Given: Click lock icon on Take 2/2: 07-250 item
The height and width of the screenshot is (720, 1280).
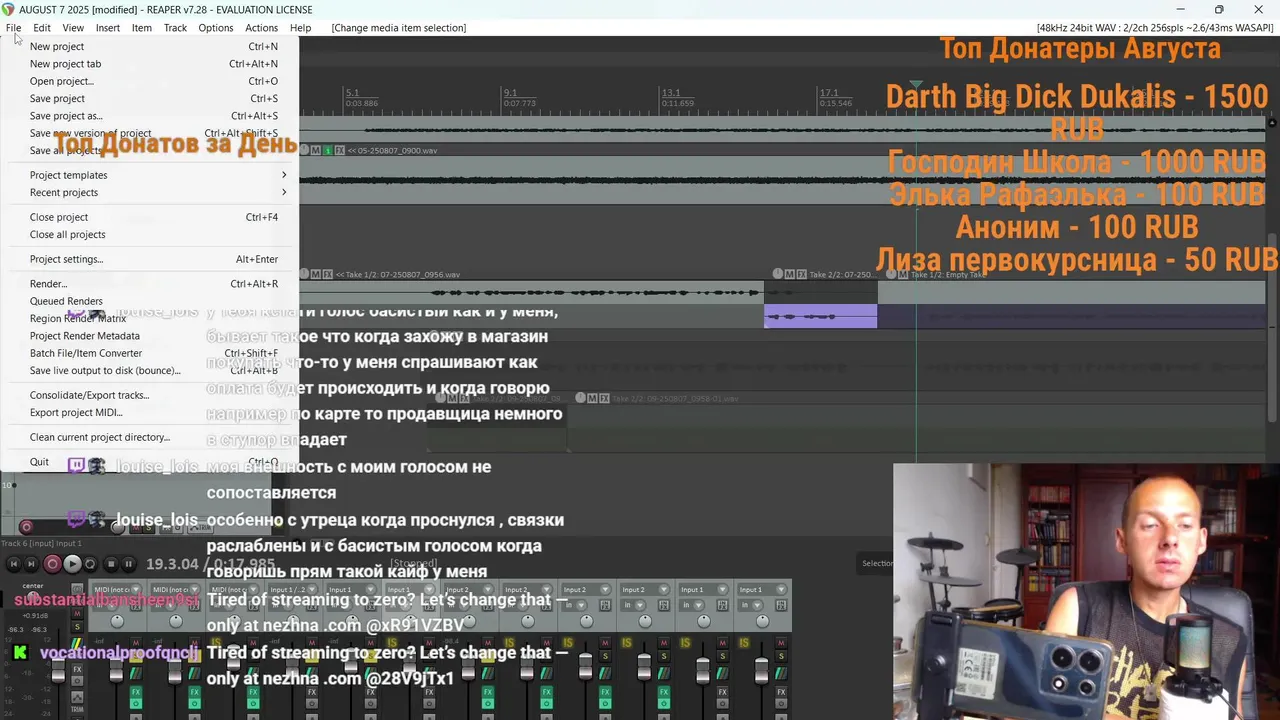Looking at the screenshot, I should pos(777,274).
